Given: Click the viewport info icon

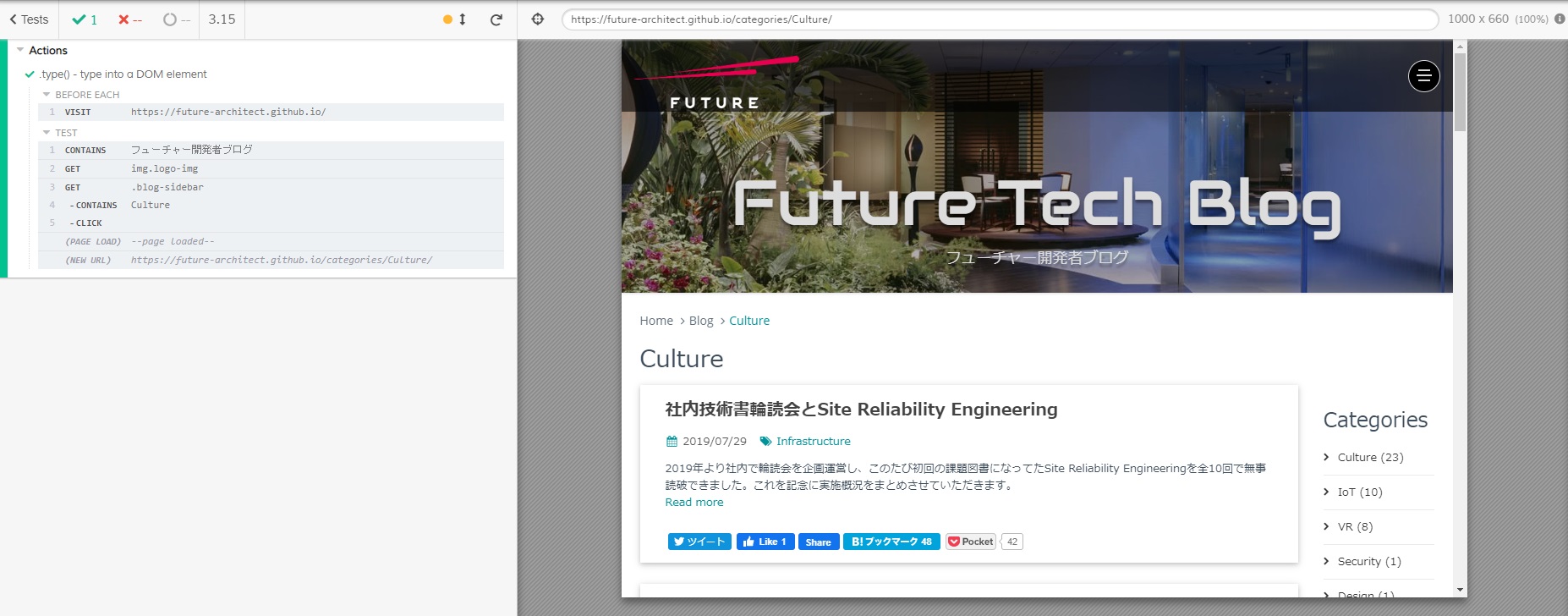Looking at the screenshot, I should 1560,19.
